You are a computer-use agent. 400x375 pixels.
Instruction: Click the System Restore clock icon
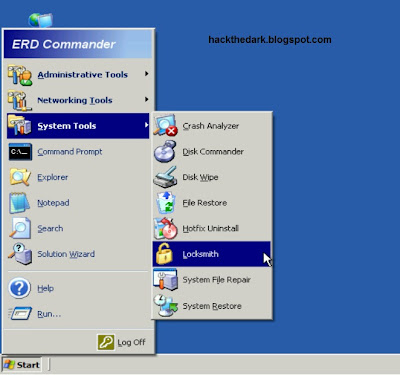[166, 305]
